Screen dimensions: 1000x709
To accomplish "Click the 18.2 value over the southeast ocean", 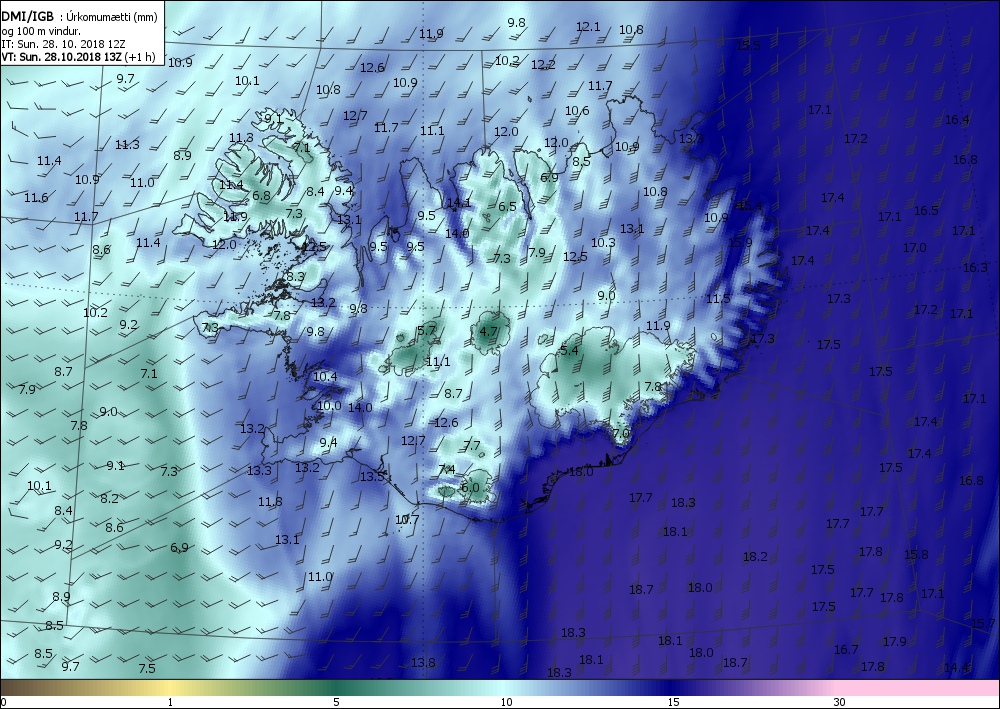I will tap(755, 557).
